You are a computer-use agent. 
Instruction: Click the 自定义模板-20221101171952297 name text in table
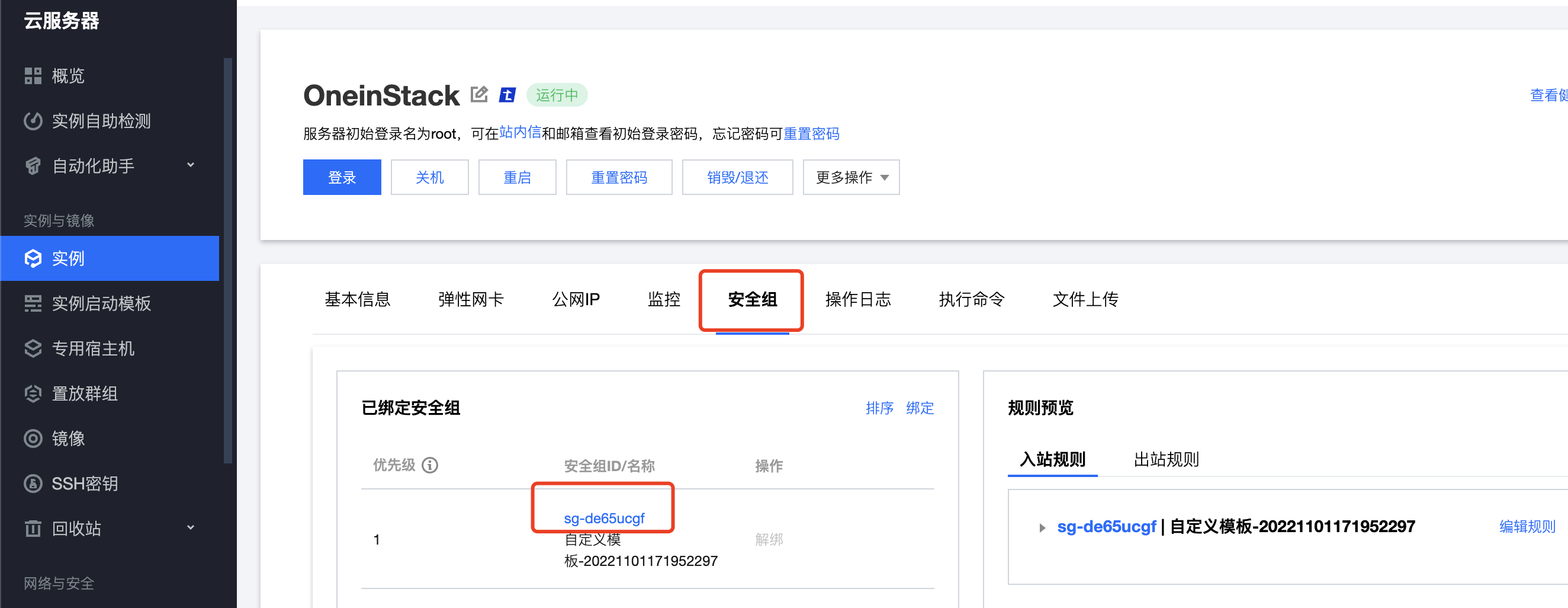pos(641,550)
